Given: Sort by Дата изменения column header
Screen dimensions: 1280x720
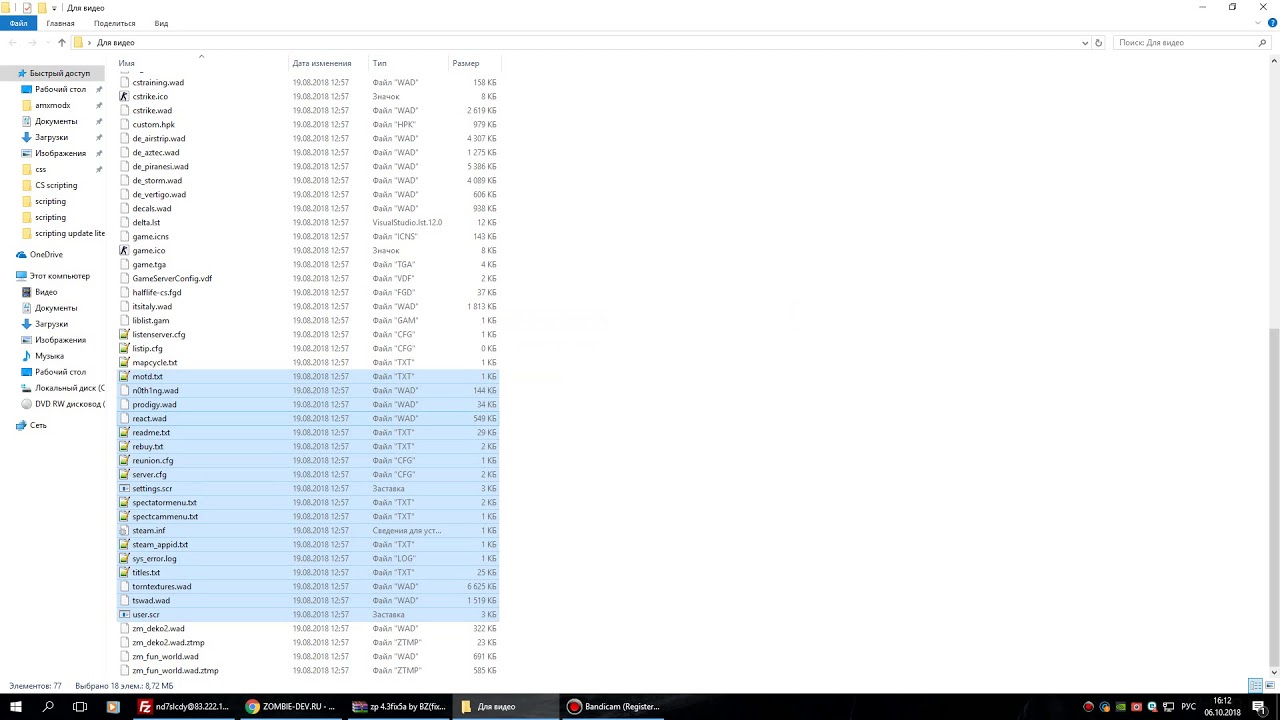Looking at the screenshot, I should pos(321,63).
